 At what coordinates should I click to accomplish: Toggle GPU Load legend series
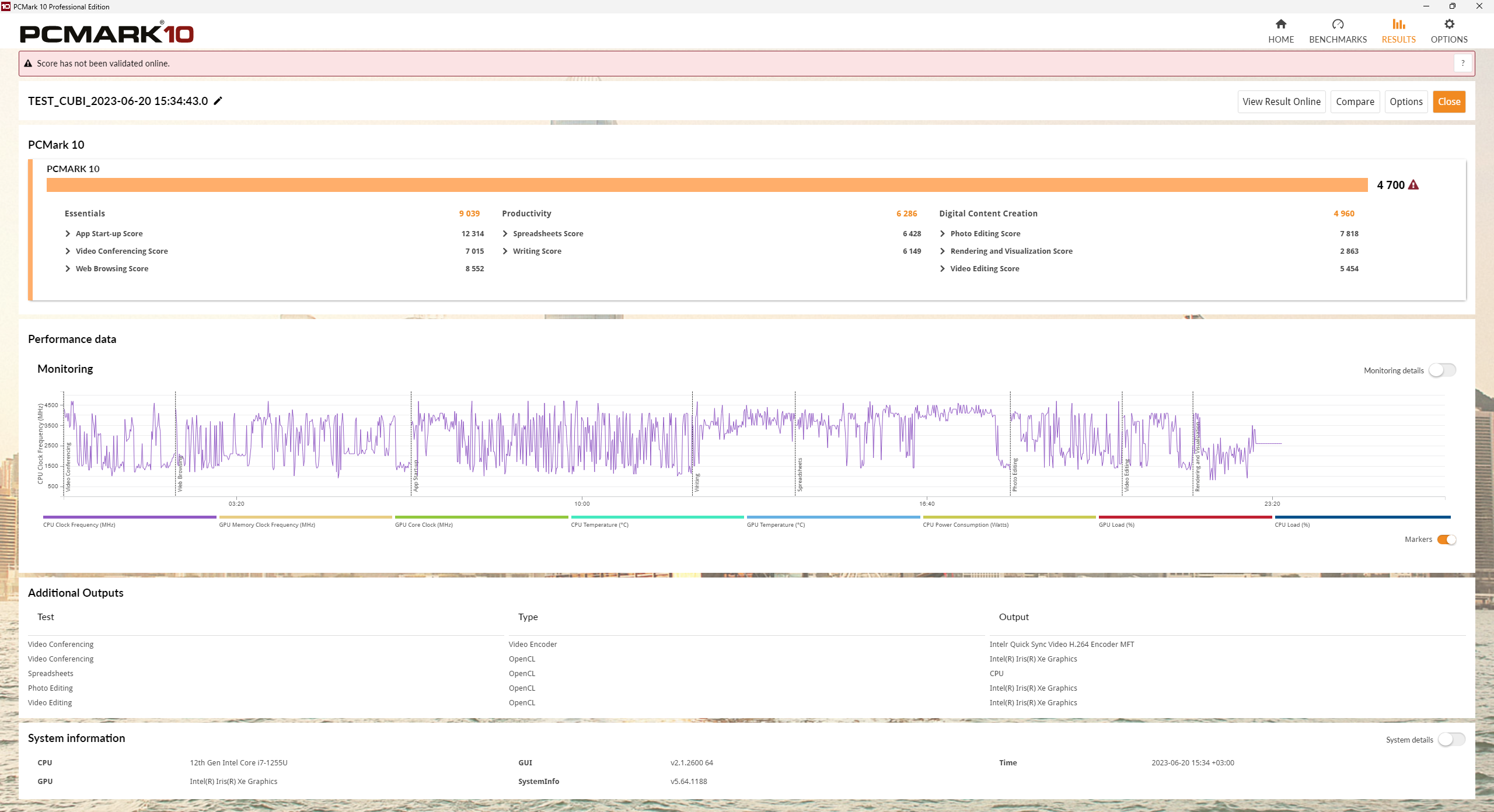tap(1185, 521)
